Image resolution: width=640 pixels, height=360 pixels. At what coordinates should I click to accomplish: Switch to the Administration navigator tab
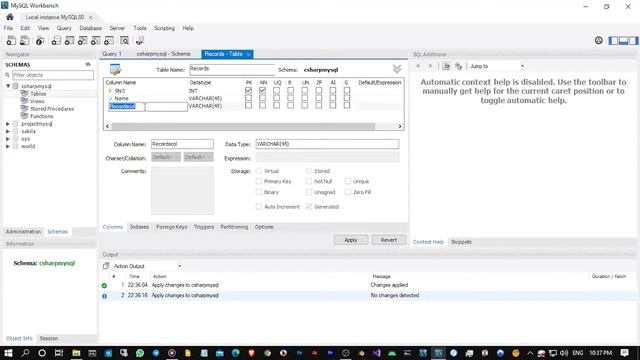click(x=23, y=232)
